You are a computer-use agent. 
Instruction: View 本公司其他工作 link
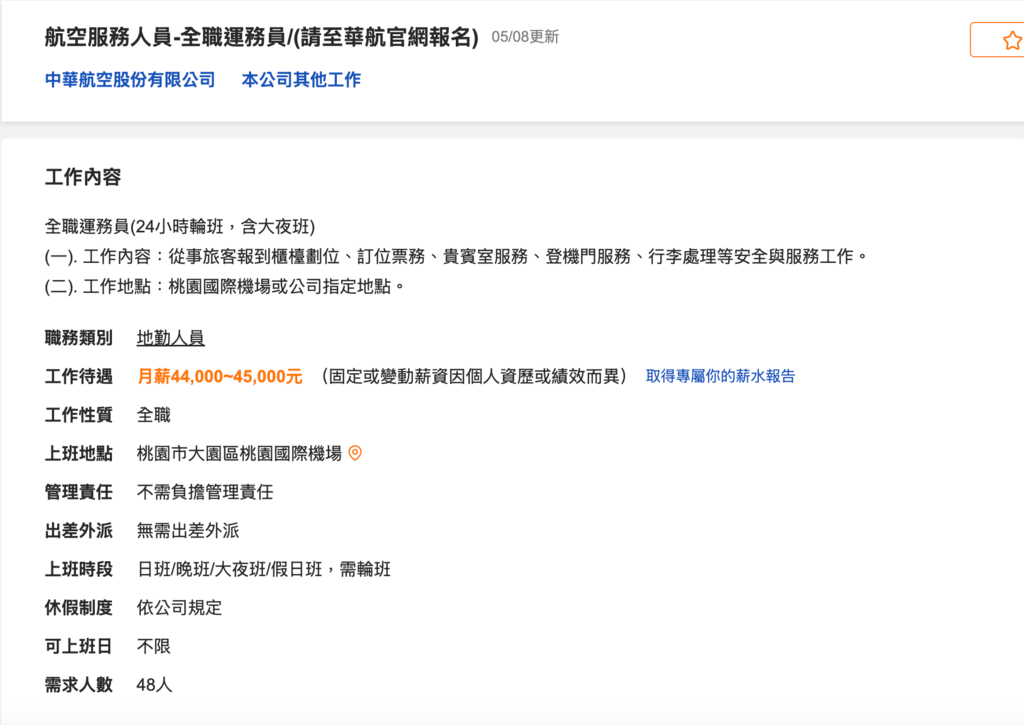[x=301, y=80]
